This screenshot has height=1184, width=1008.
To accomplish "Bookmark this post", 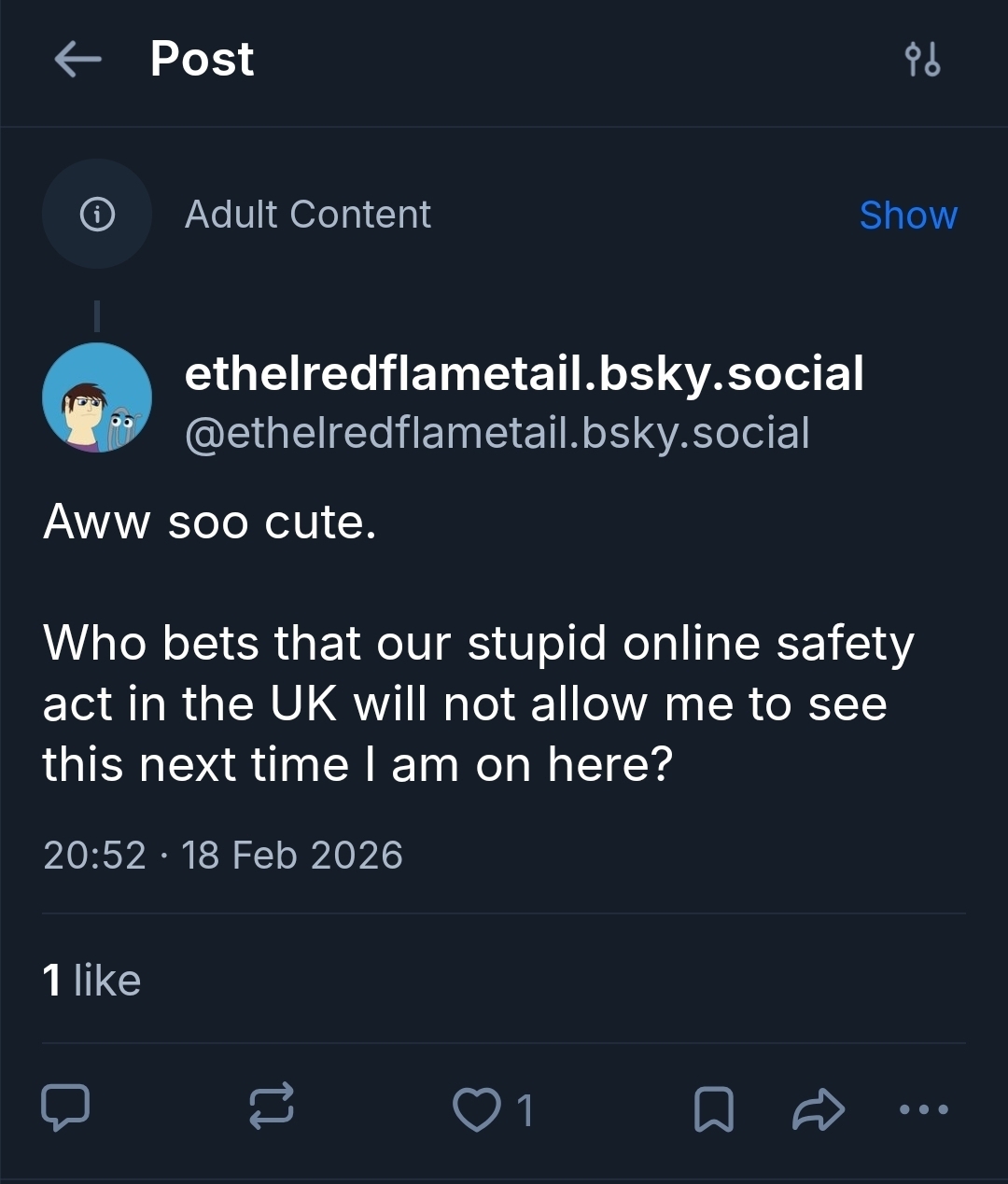I will coord(714,1109).
